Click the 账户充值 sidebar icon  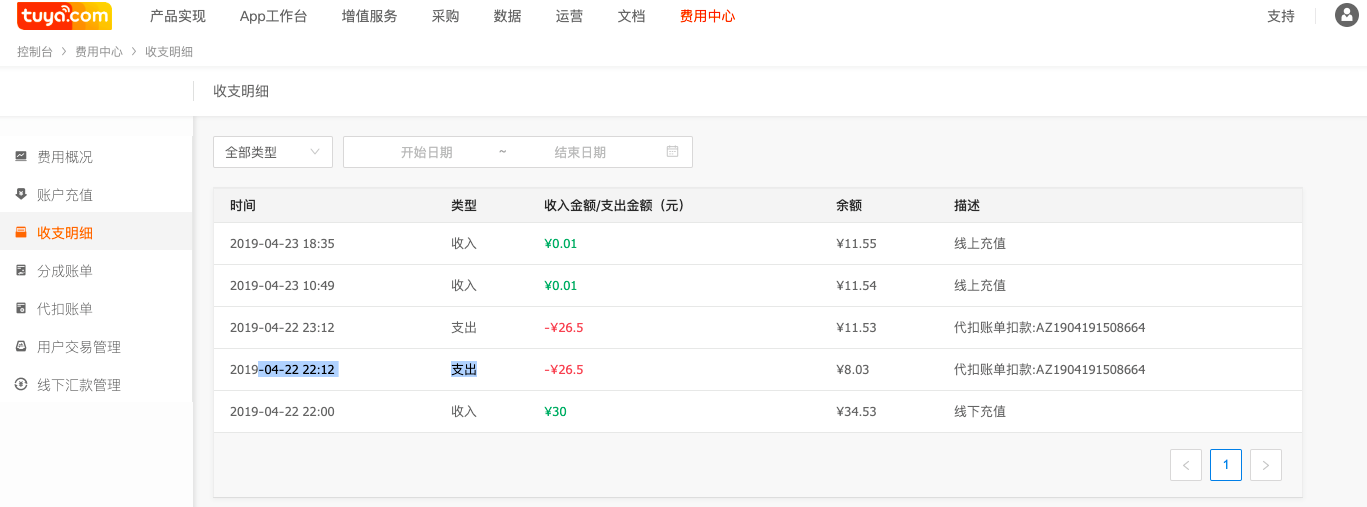point(21,194)
